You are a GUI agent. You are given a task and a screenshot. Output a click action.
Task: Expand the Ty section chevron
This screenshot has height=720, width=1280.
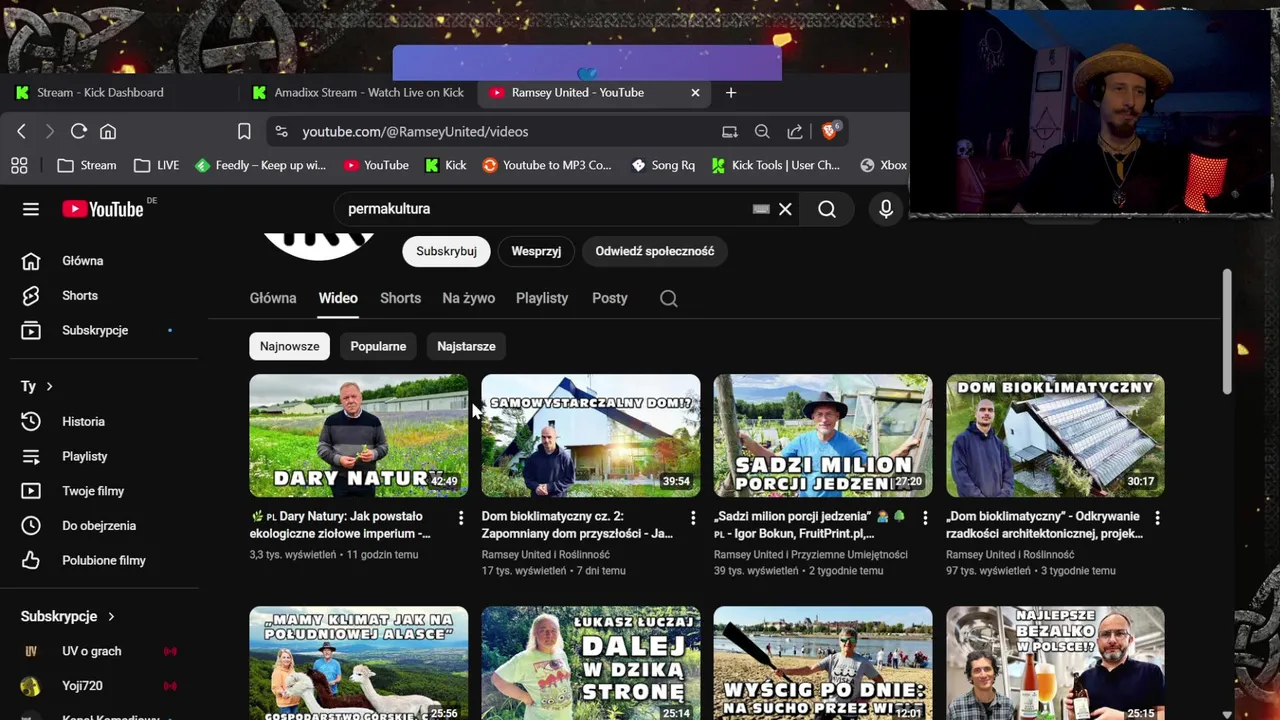coord(49,386)
